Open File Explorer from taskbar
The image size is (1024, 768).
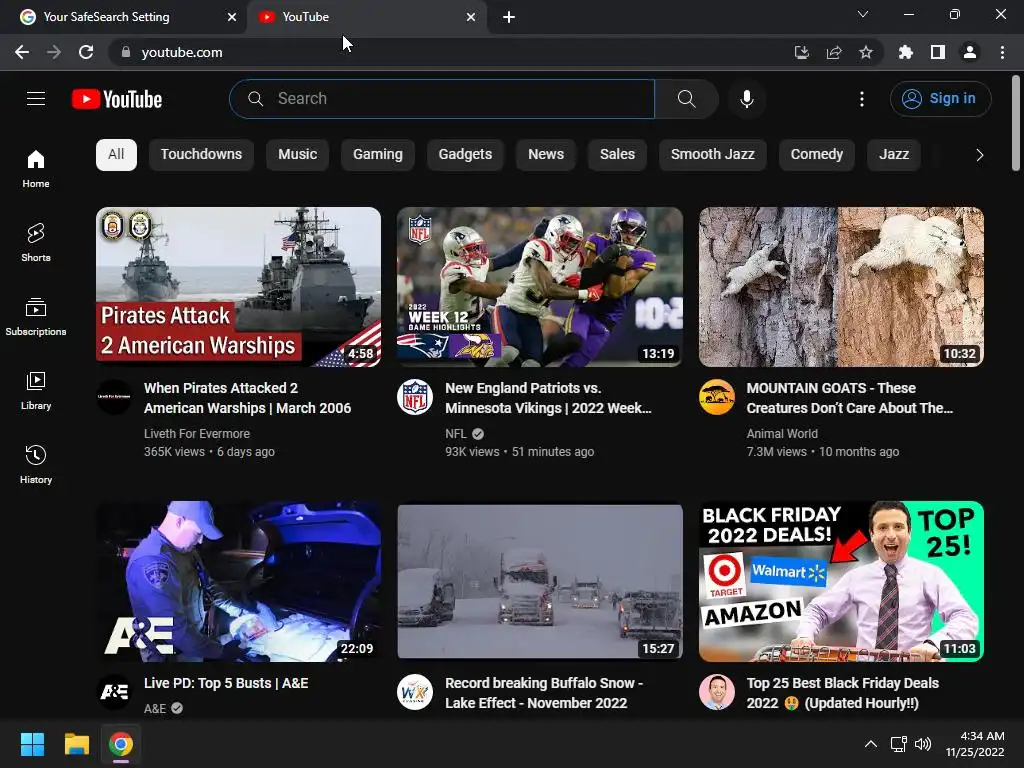click(x=76, y=744)
